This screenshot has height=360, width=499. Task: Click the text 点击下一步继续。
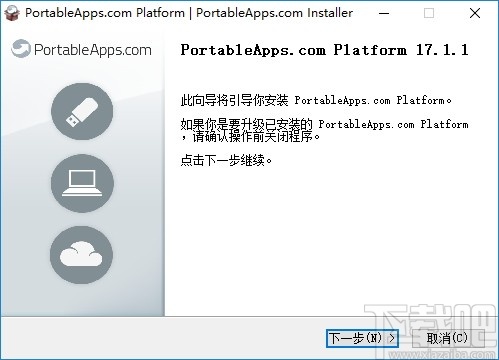pyautogui.click(x=226, y=160)
